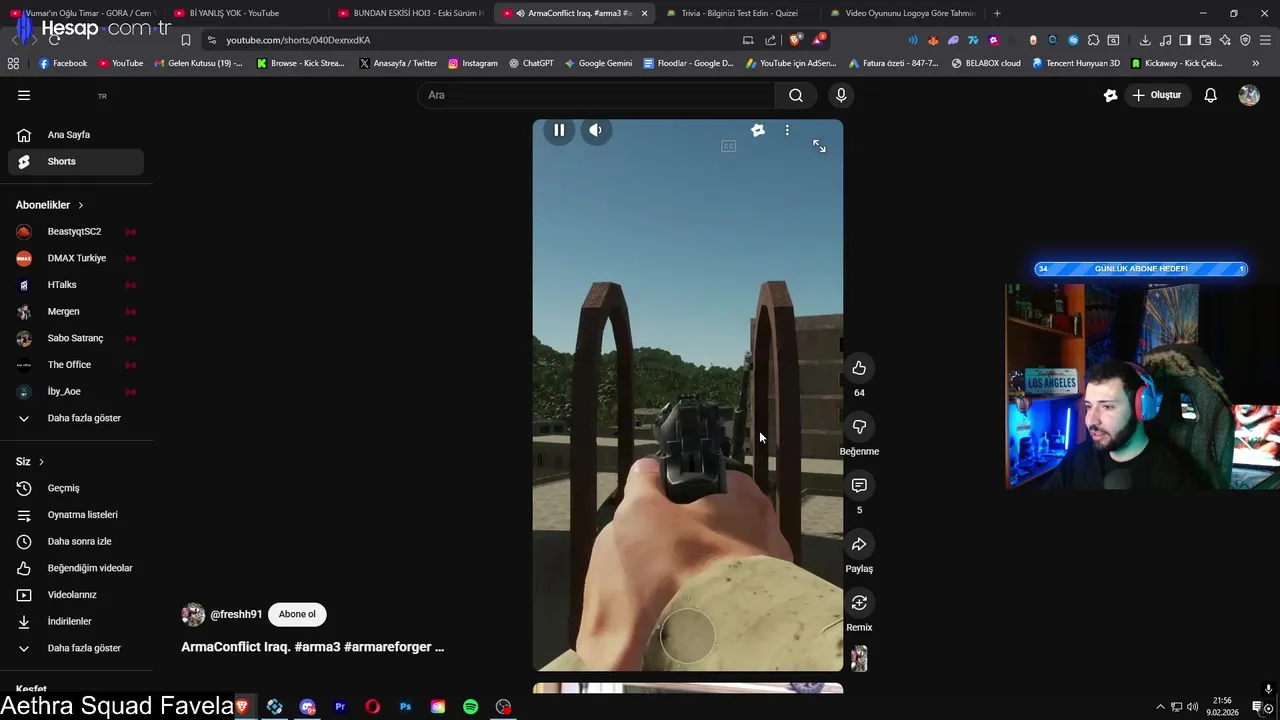Open Geçmiş history
This screenshot has height=720, width=1280.
click(x=76, y=488)
